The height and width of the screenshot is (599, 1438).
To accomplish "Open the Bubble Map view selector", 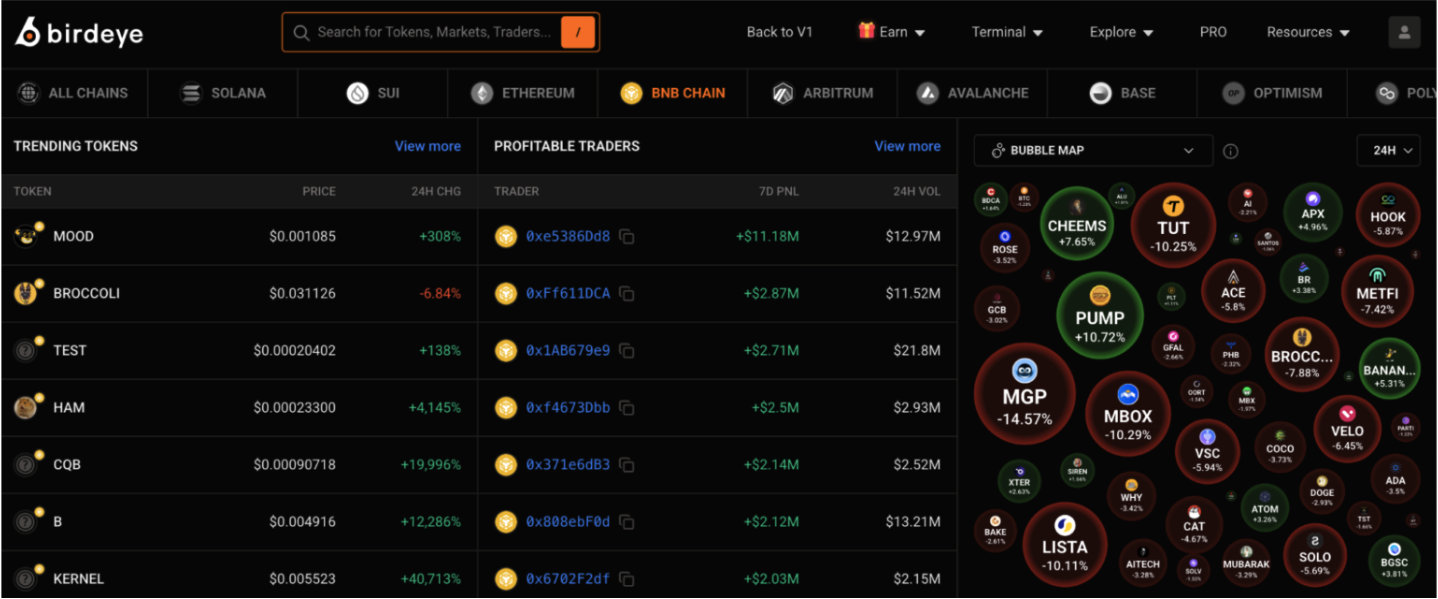I will click(1093, 151).
